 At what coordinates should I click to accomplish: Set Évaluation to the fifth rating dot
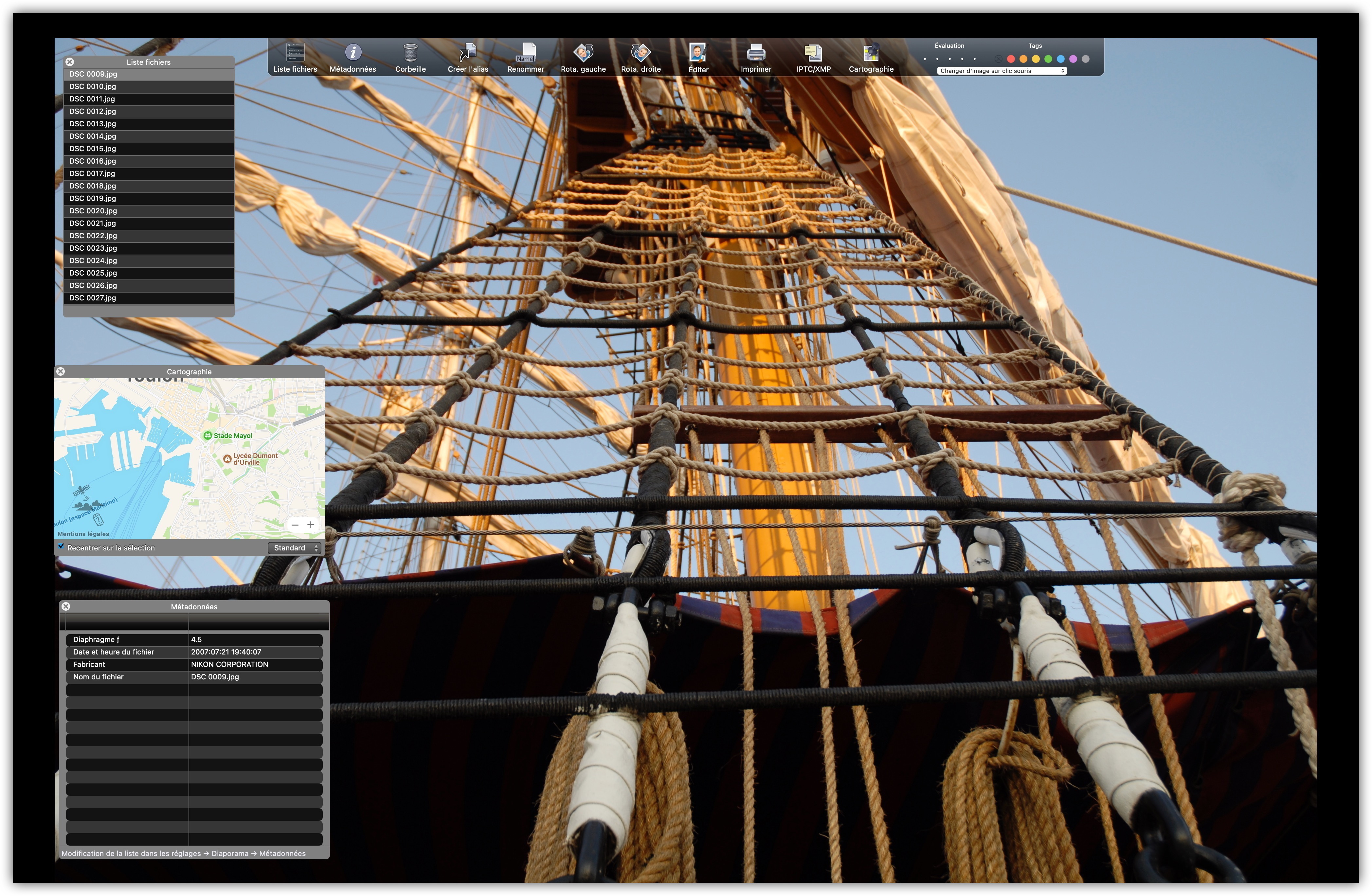coord(975,59)
